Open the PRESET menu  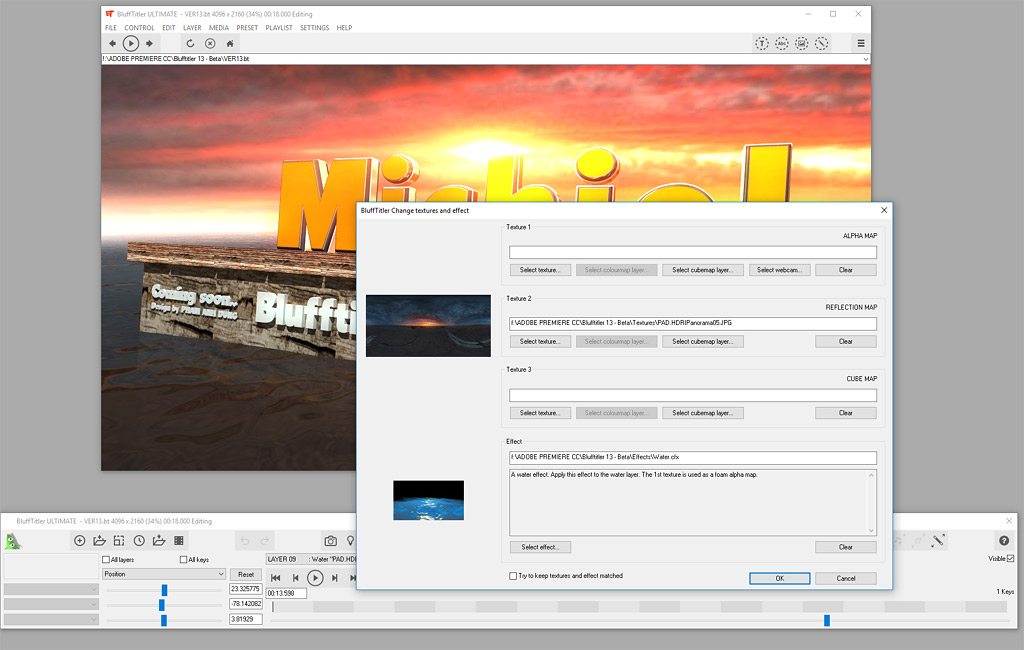[x=247, y=27]
